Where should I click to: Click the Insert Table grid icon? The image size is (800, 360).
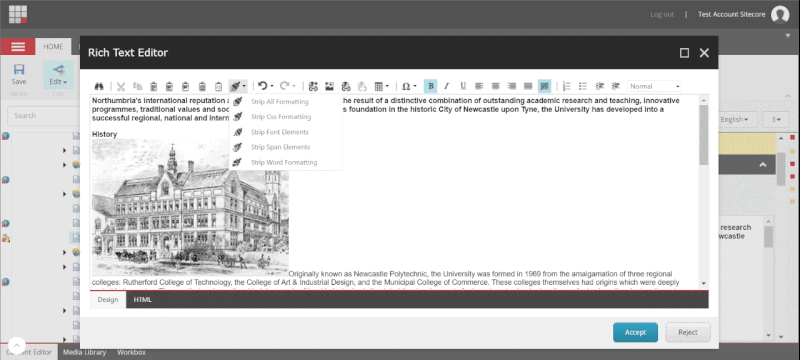point(379,86)
